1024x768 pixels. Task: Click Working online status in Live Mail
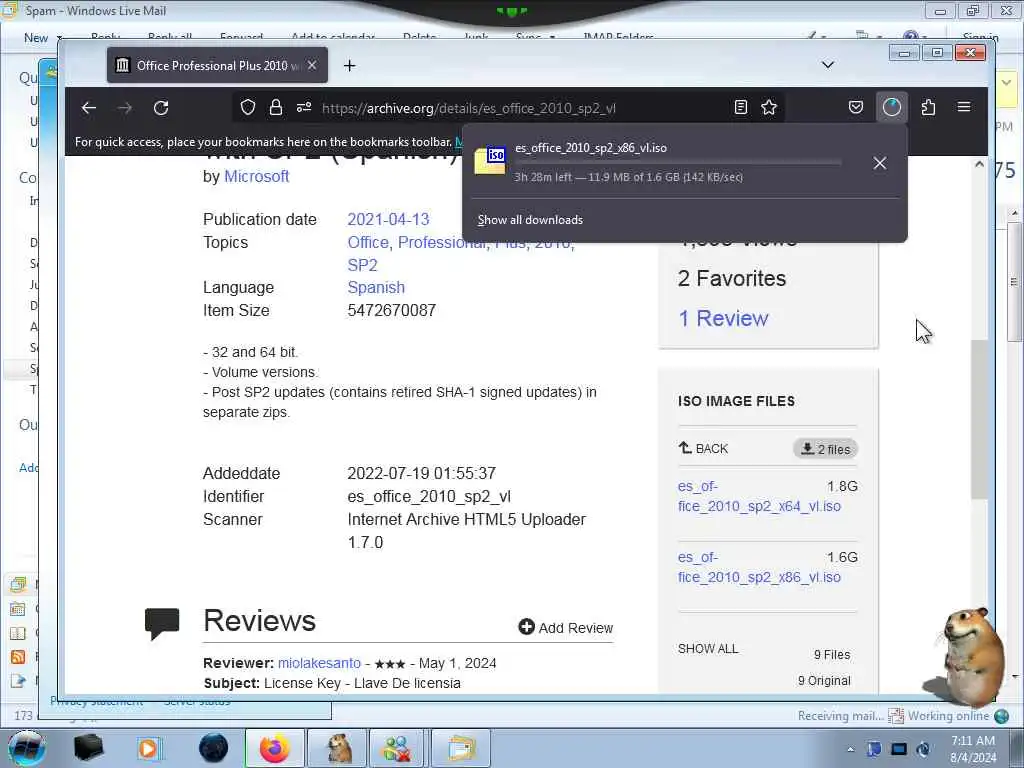(948, 716)
